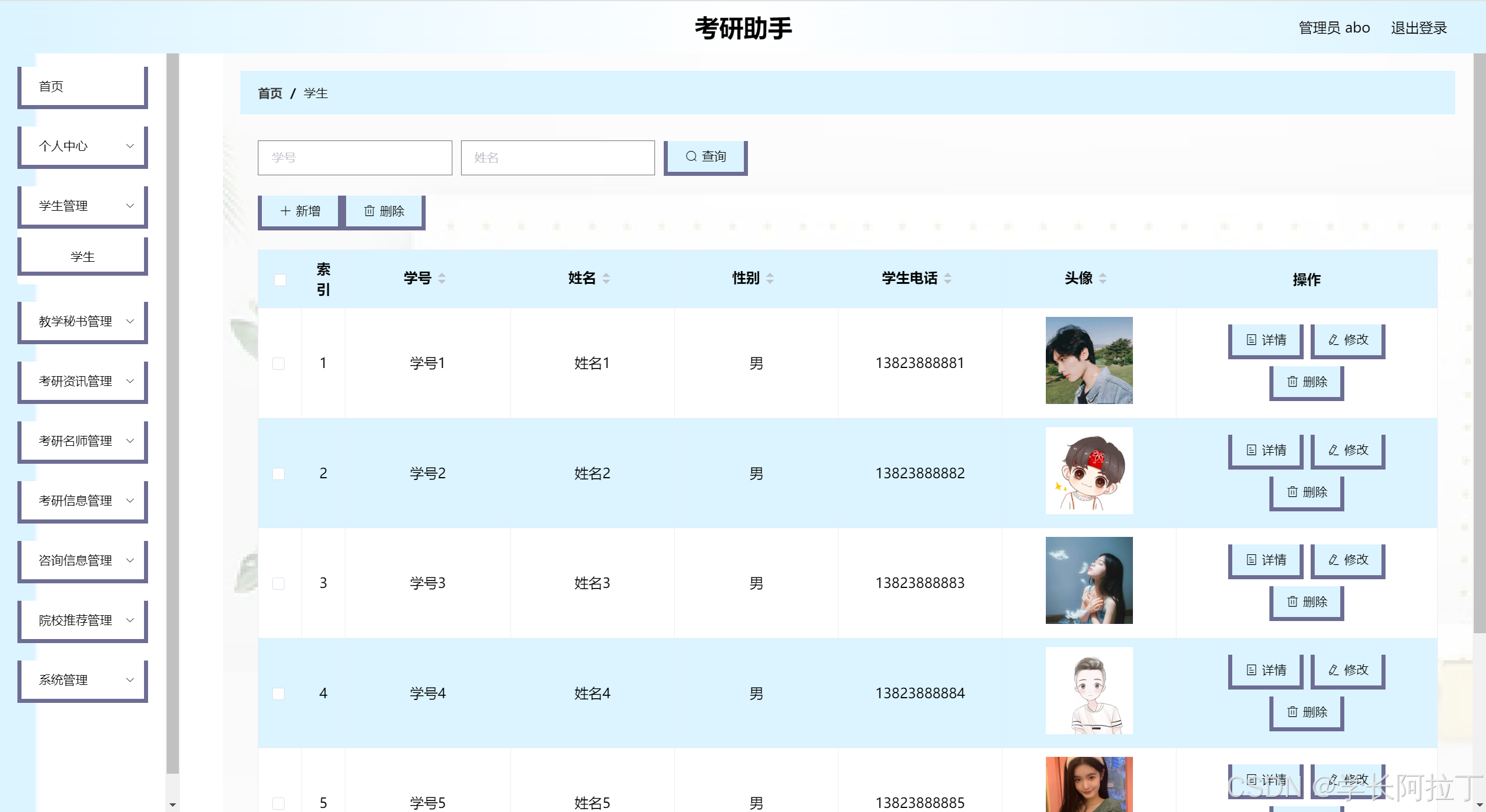This screenshot has height=812, width=1486.
Task: Check the checkbox for row 1
Action: [279, 363]
